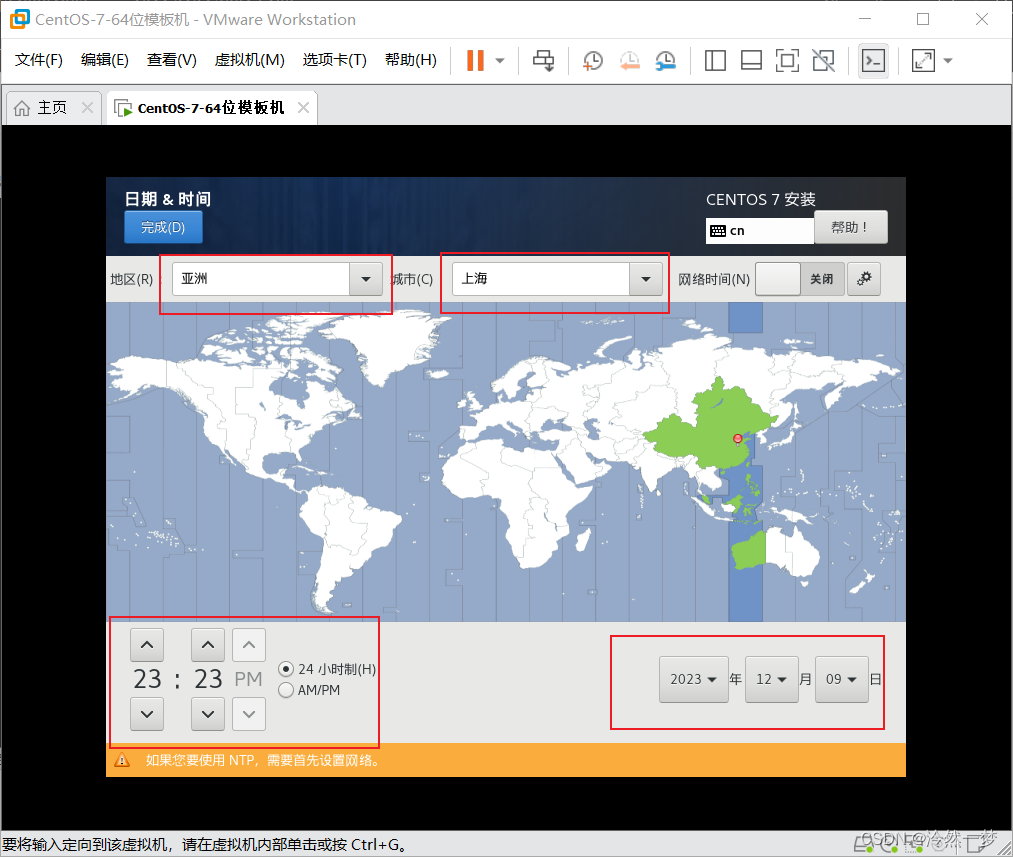Increase the minute value
Image resolution: width=1013 pixels, height=857 pixels.
pyautogui.click(x=207, y=645)
